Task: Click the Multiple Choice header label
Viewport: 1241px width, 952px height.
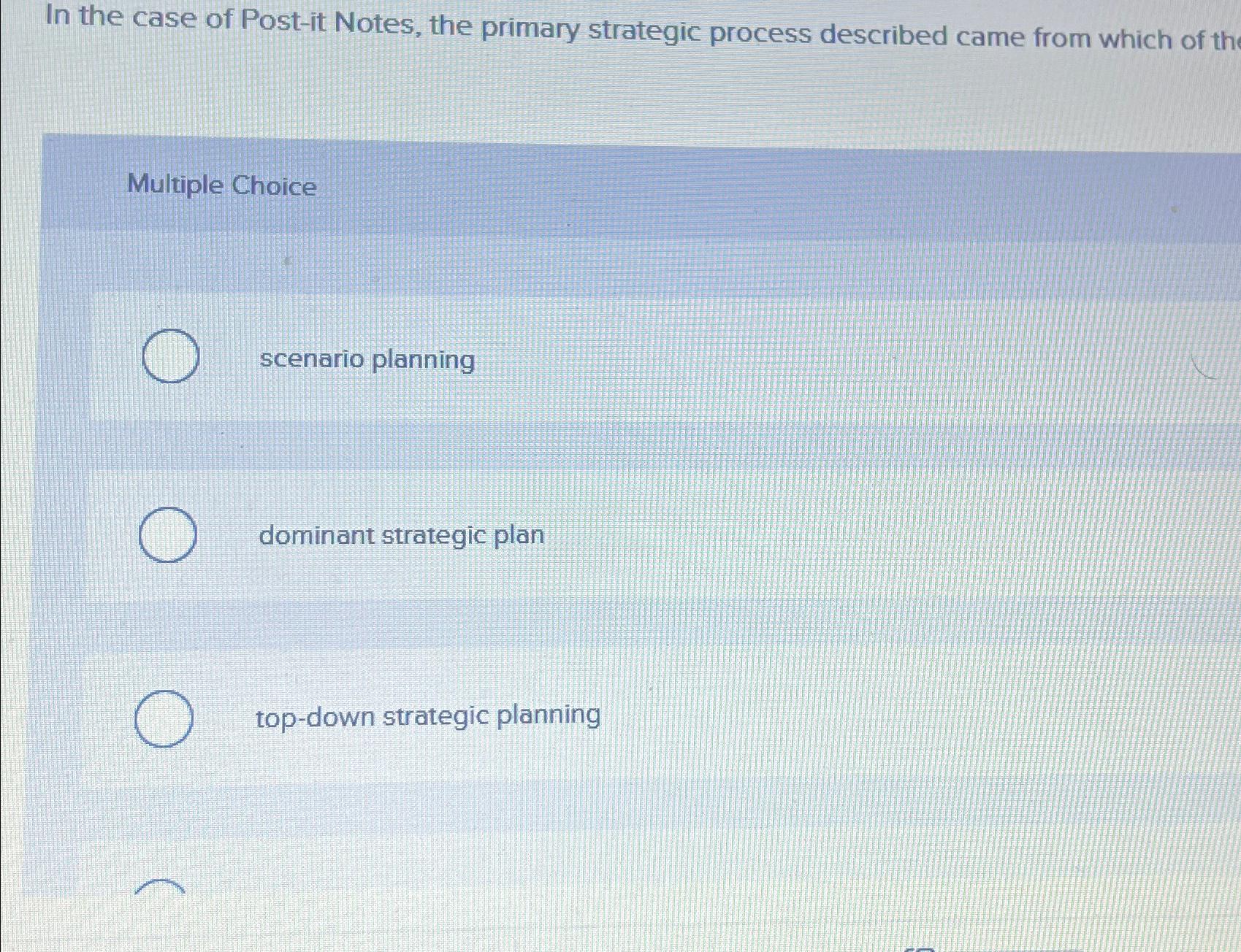Action: coord(221,186)
